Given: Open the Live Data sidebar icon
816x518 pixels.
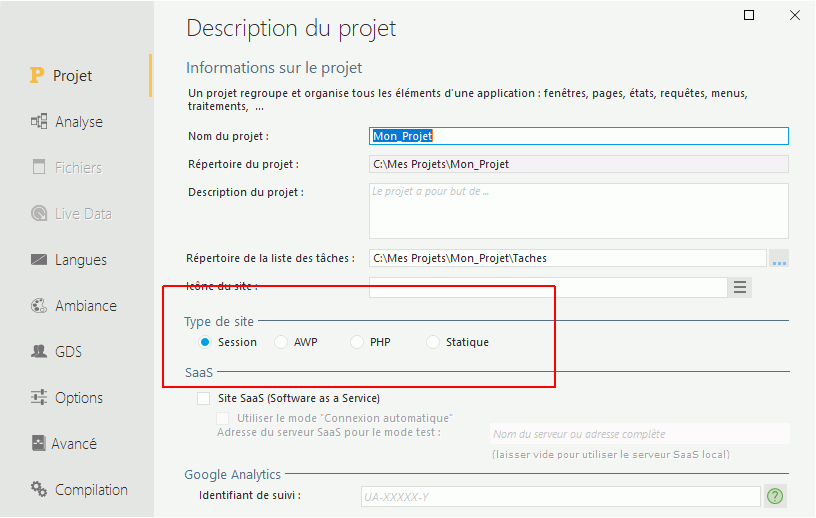Looking at the screenshot, I should [x=39, y=213].
